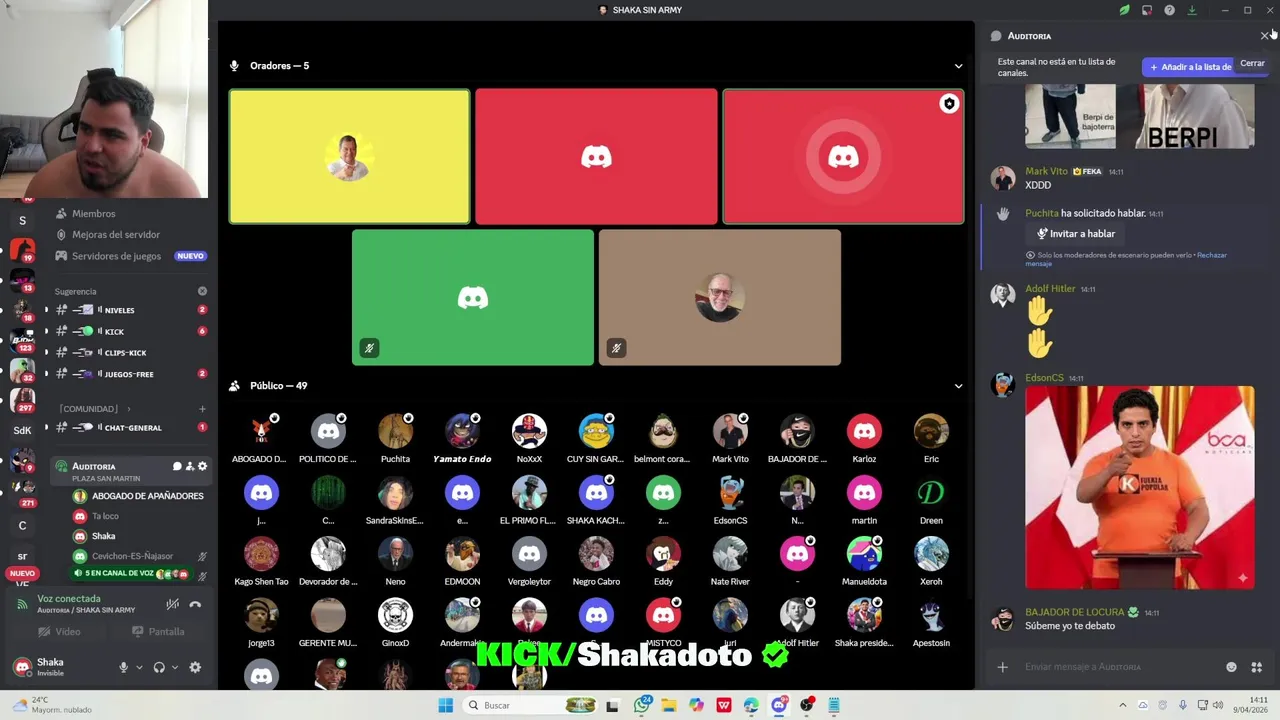The height and width of the screenshot is (720, 1280).
Task: Click Añadir a la lista de canales
Action: (x=1190, y=67)
